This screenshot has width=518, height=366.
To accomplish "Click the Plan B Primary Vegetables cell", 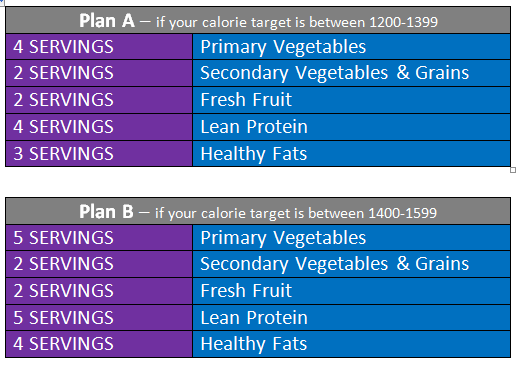I will [351, 238].
